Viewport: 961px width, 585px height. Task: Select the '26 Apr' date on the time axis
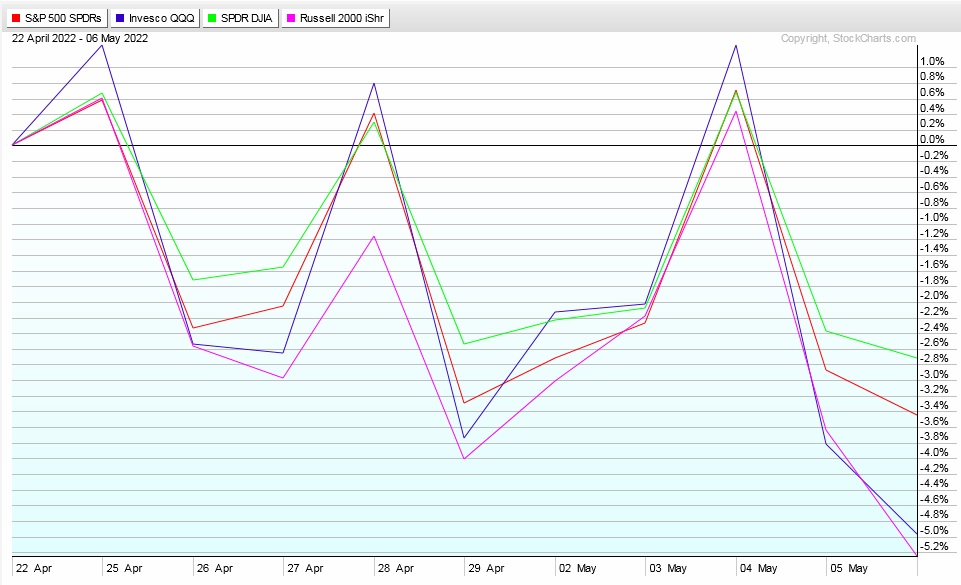[x=215, y=568]
